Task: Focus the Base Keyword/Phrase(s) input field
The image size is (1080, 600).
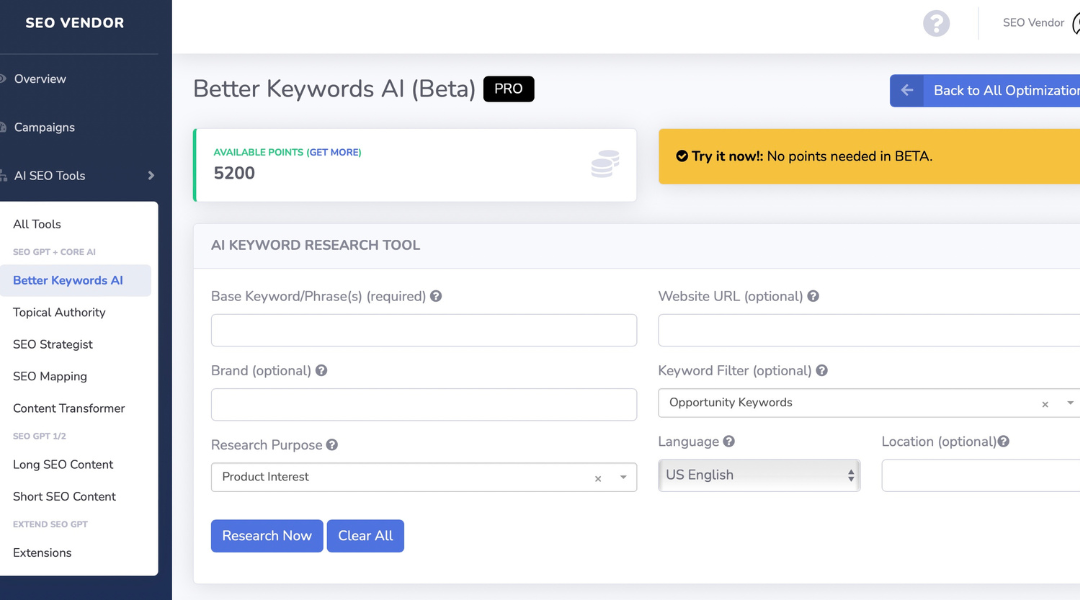Action: tap(424, 331)
